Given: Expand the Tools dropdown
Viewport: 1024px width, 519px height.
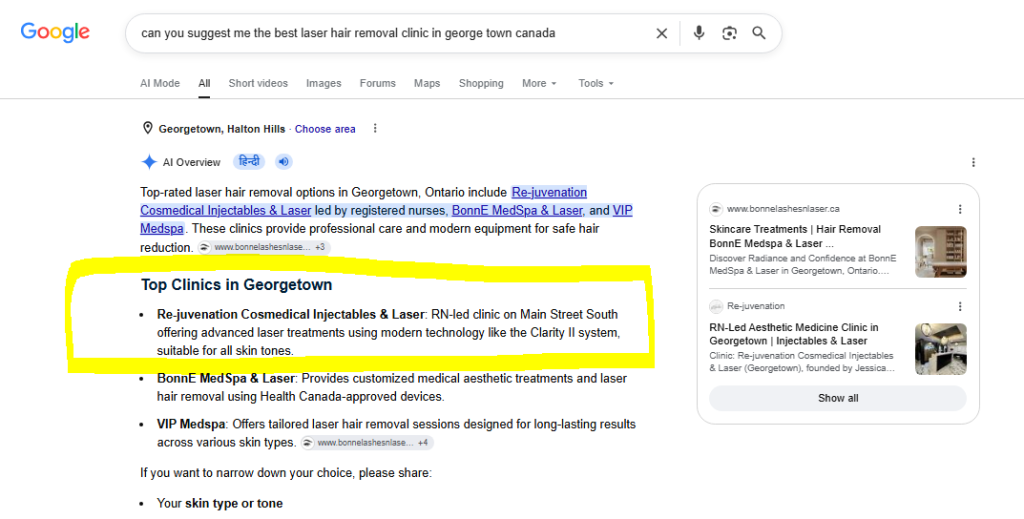Looking at the screenshot, I should point(596,84).
